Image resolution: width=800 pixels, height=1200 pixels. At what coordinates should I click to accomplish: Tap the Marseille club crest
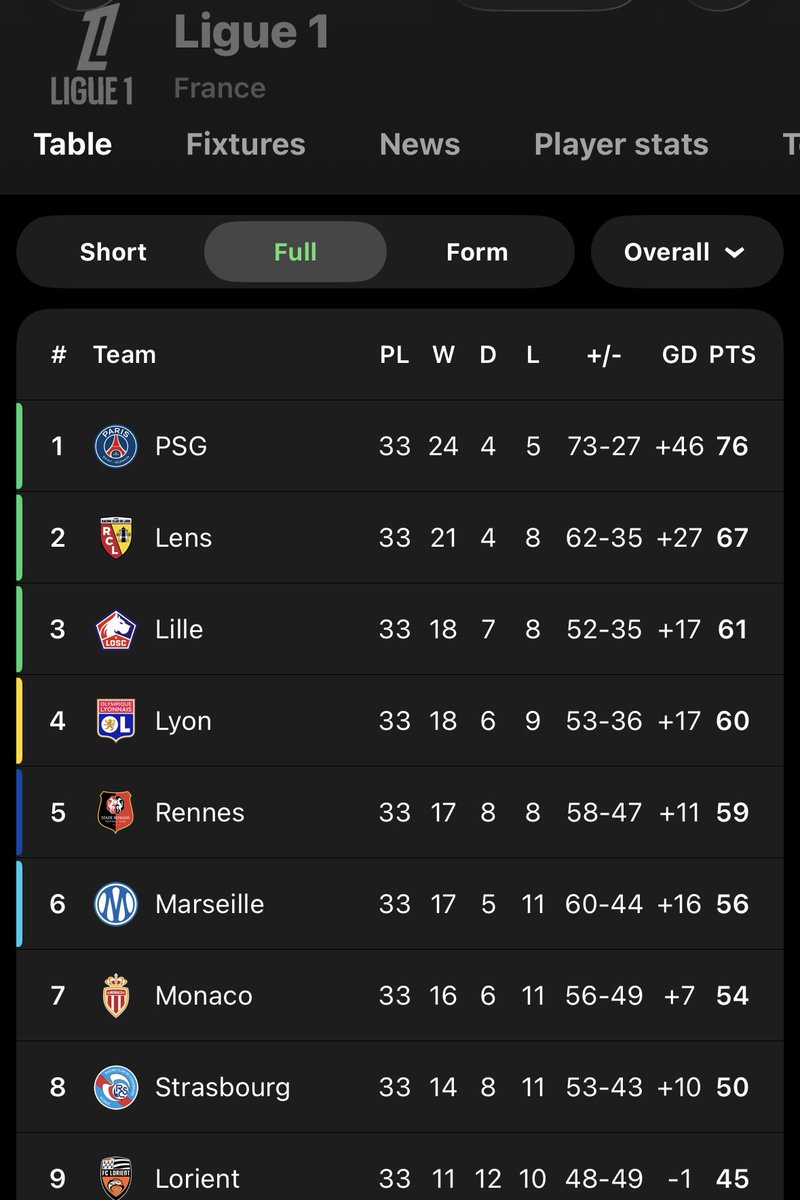(x=116, y=904)
